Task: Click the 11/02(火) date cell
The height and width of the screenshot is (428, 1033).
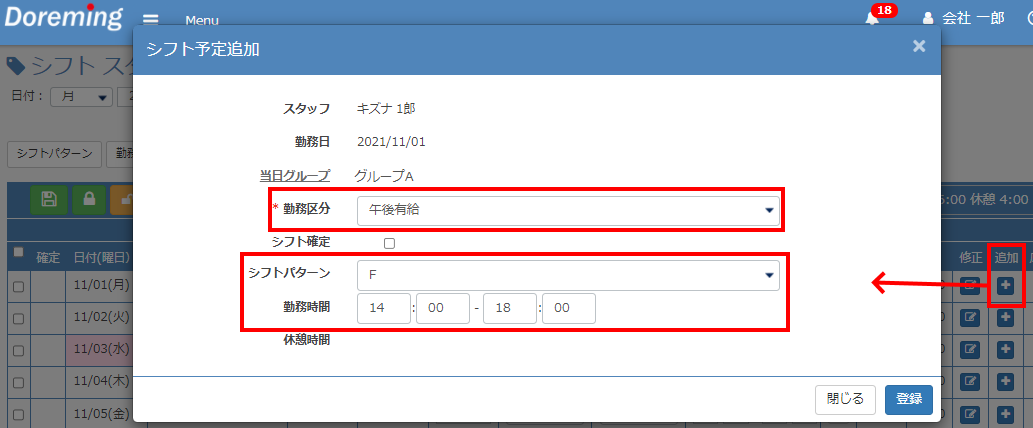Action: [x=100, y=317]
